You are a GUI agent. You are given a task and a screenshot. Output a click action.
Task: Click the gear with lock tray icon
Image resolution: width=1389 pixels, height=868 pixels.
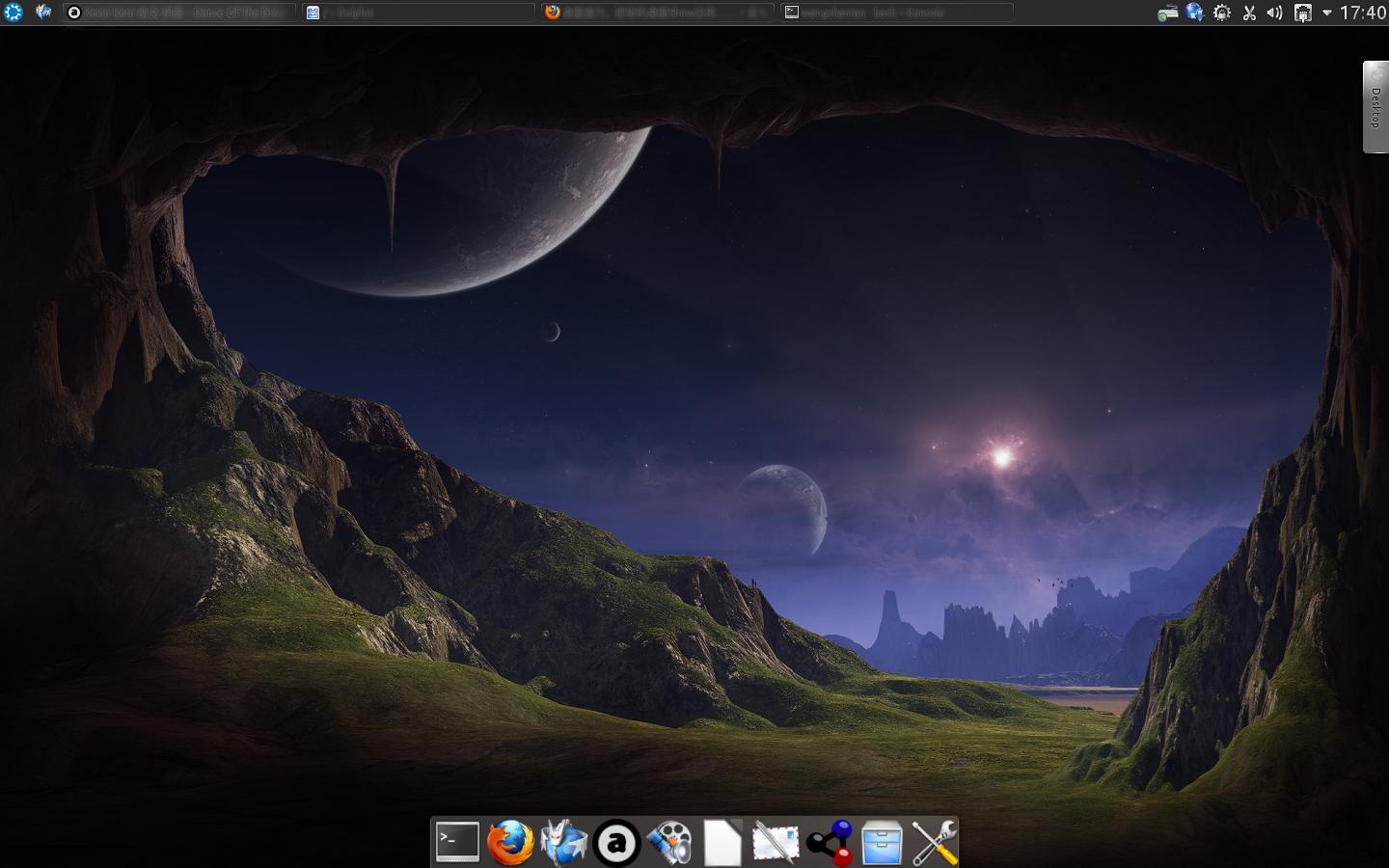click(1222, 13)
